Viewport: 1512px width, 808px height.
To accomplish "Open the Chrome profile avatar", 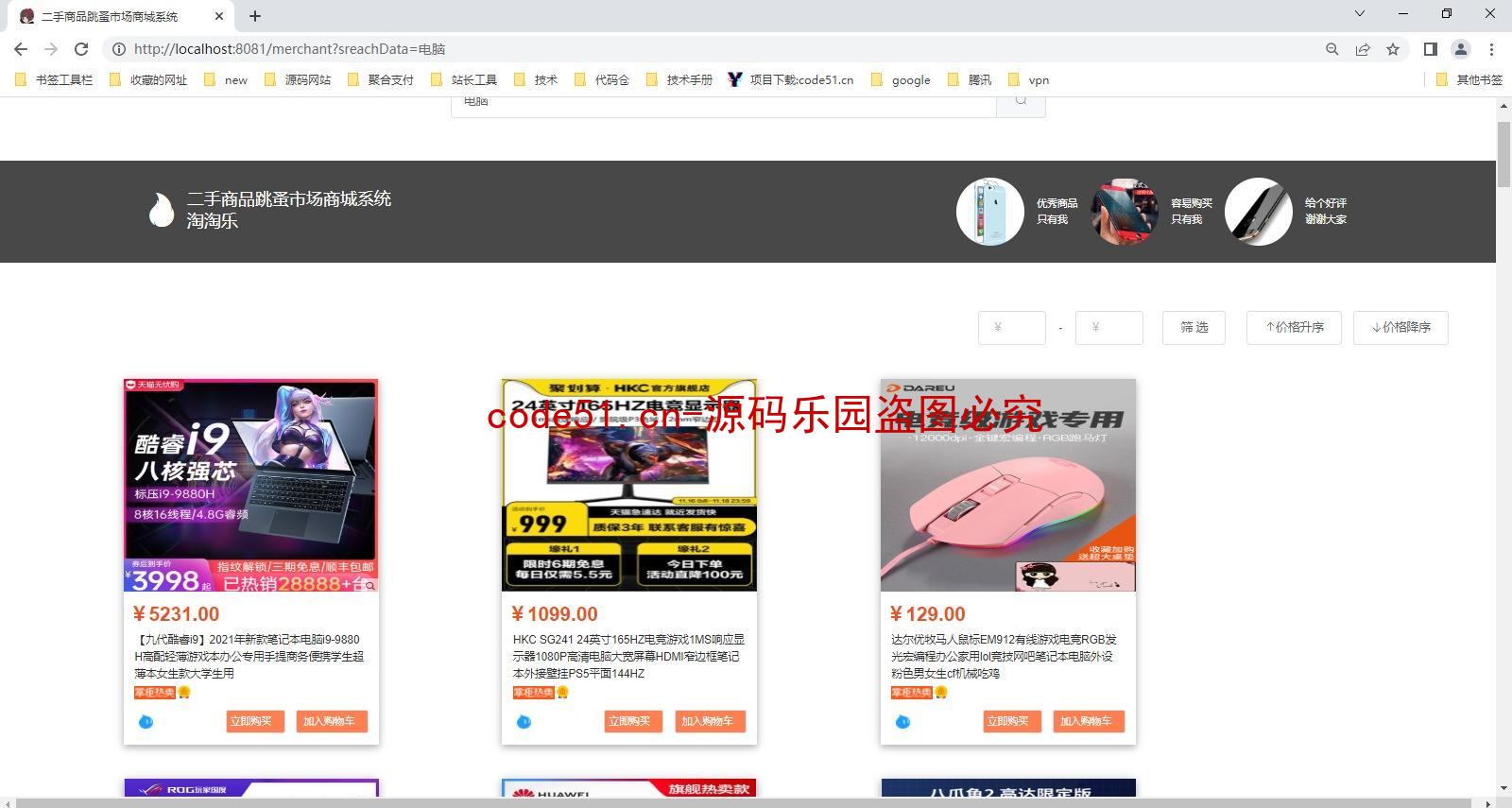I will pos(1461,49).
